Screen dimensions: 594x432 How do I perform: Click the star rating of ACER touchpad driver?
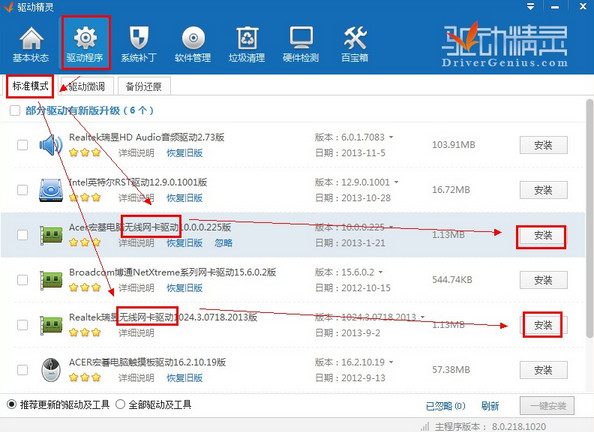pyautogui.click(x=85, y=377)
